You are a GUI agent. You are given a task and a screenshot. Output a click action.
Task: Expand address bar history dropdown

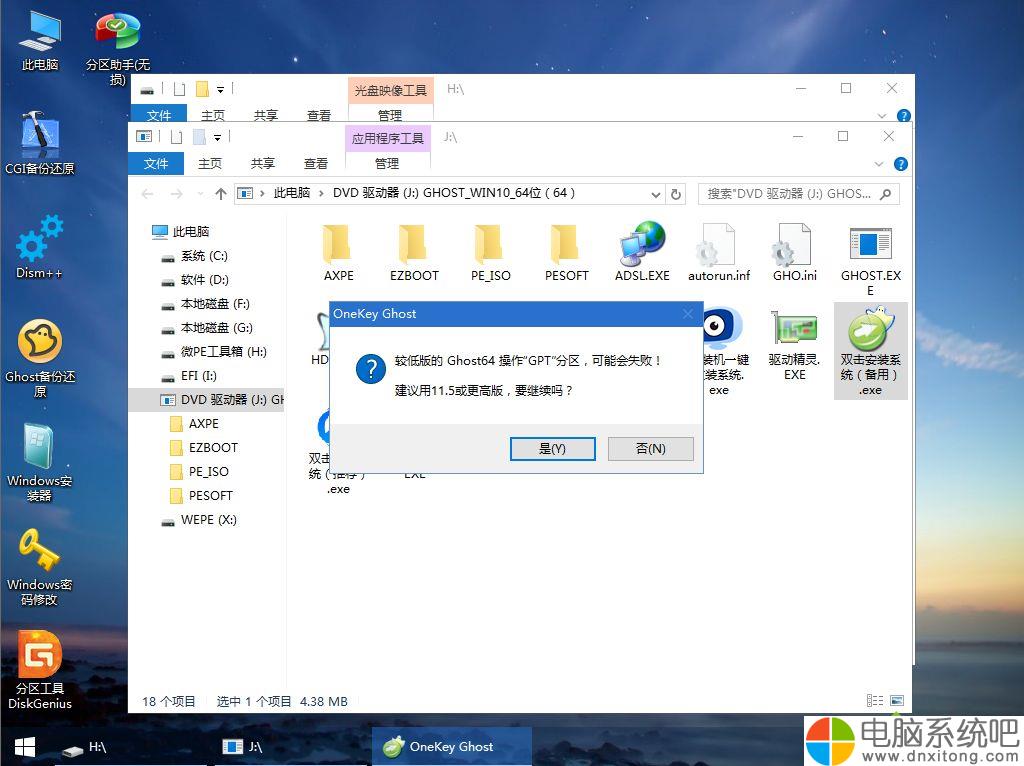click(656, 194)
